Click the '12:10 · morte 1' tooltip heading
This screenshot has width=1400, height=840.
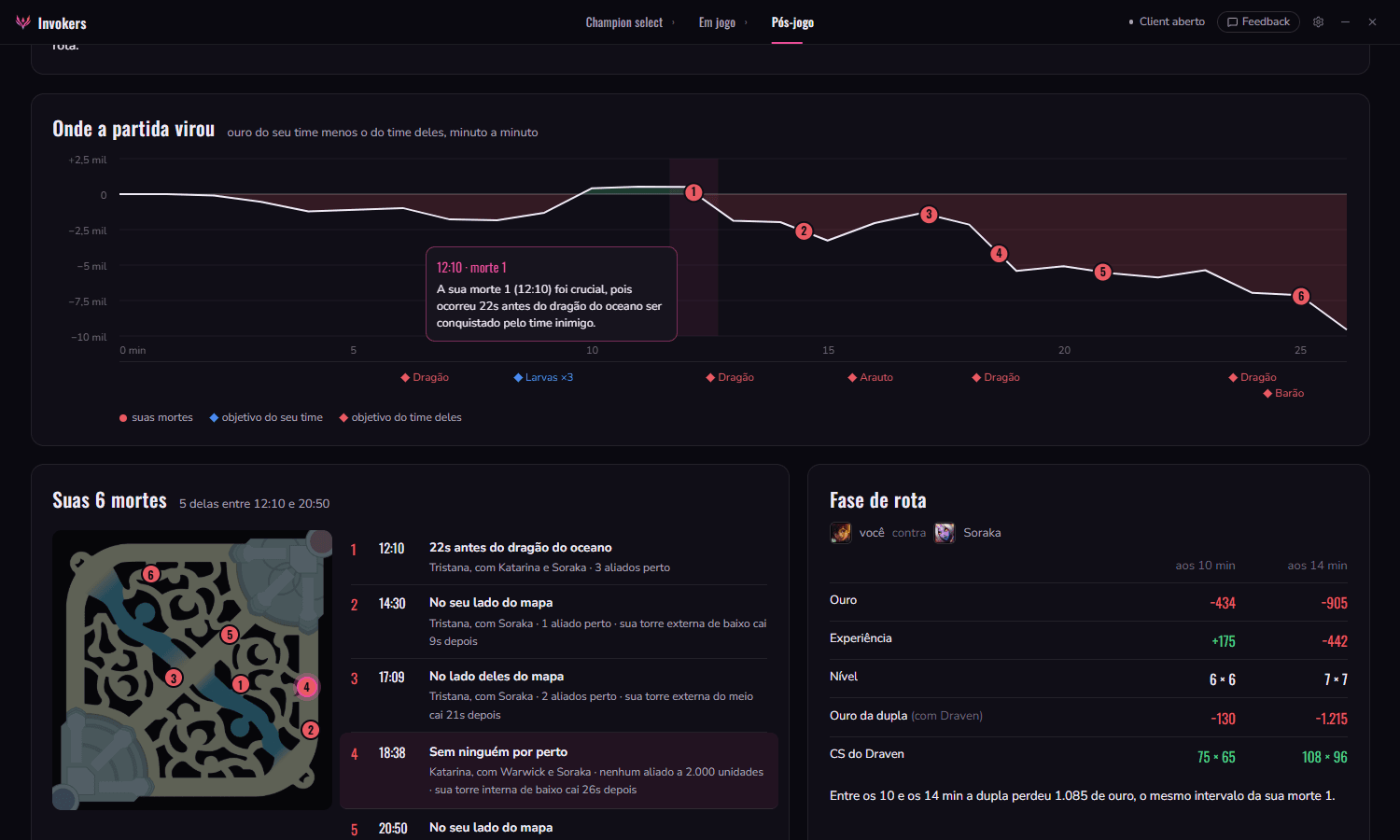point(471,268)
